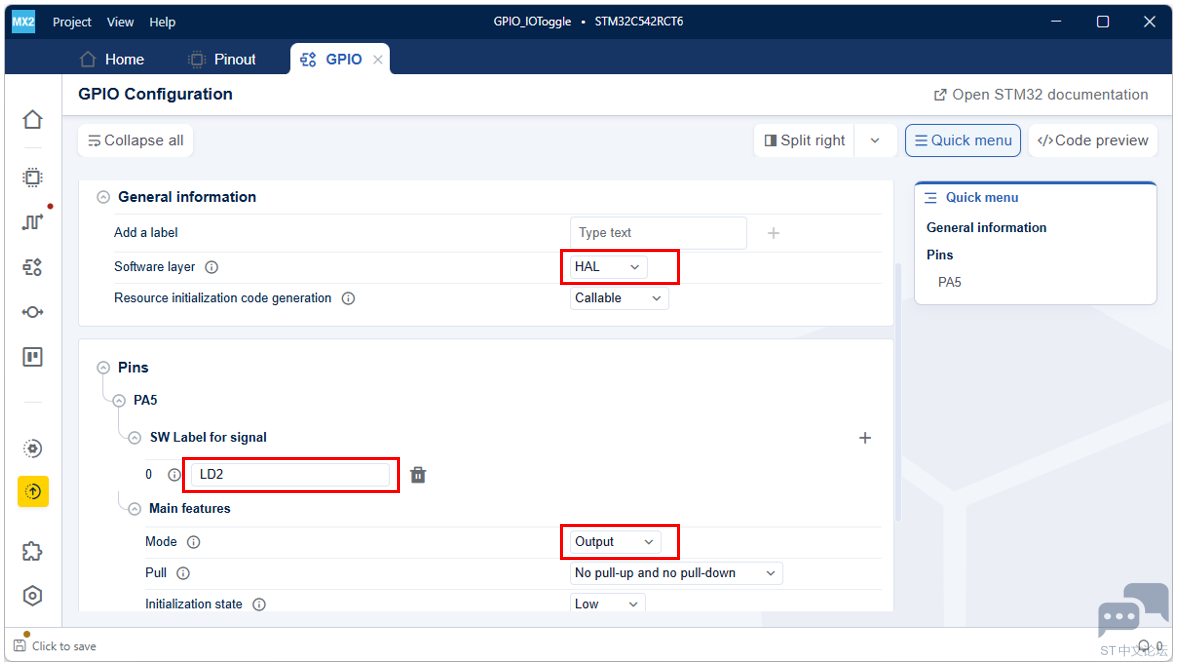Open the View menu
Screen dimensions: 1177x666
pyautogui.click(x=120, y=22)
